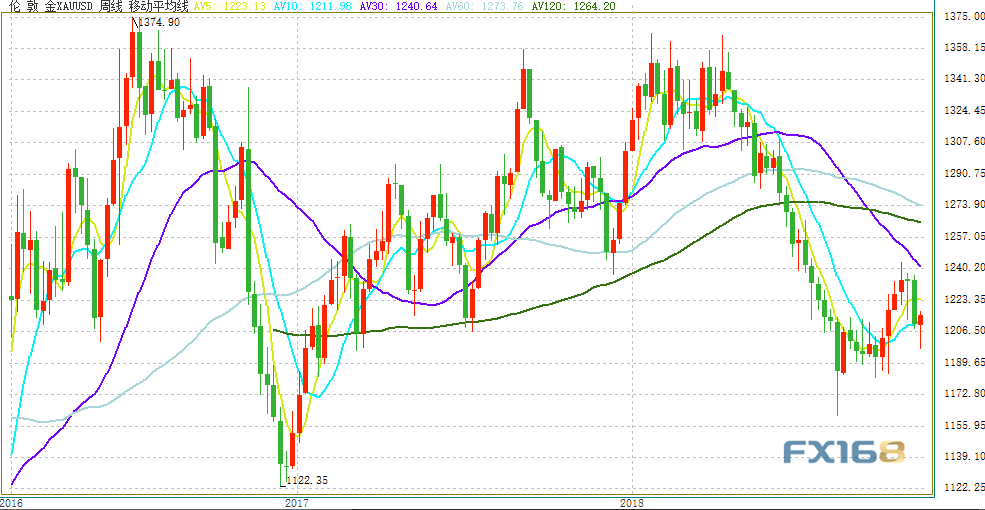This screenshot has width=985, height=510.
Task: Click the last red candlestick on the right
Action: tap(921, 320)
